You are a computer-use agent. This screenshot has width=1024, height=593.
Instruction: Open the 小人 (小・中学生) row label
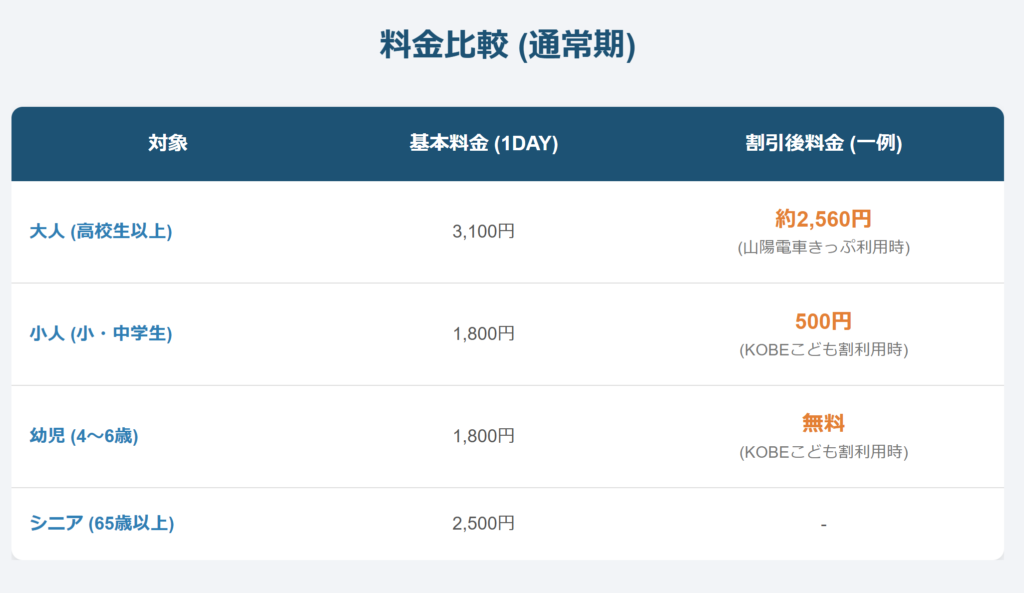pyautogui.click(x=101, y=333)
